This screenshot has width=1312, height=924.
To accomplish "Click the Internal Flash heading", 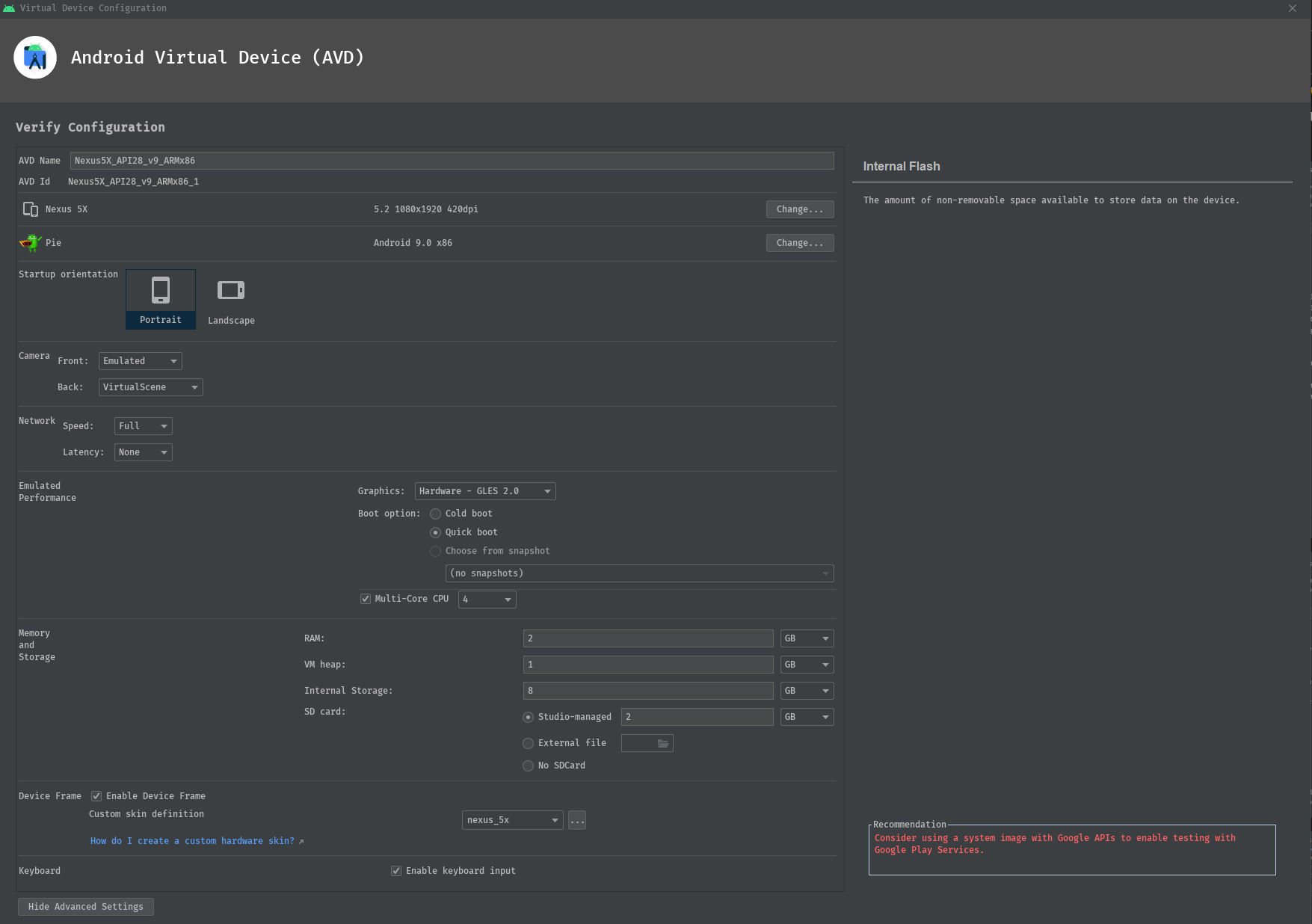I will (x=902, y=166).
